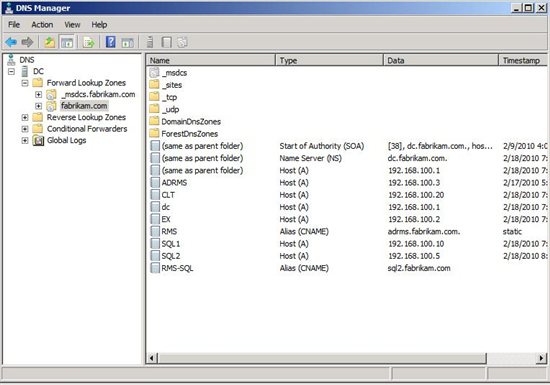Screen dimensions: 550x385
Task: Click the horizontal scrollbar left arrow
Action: point(152,358)
